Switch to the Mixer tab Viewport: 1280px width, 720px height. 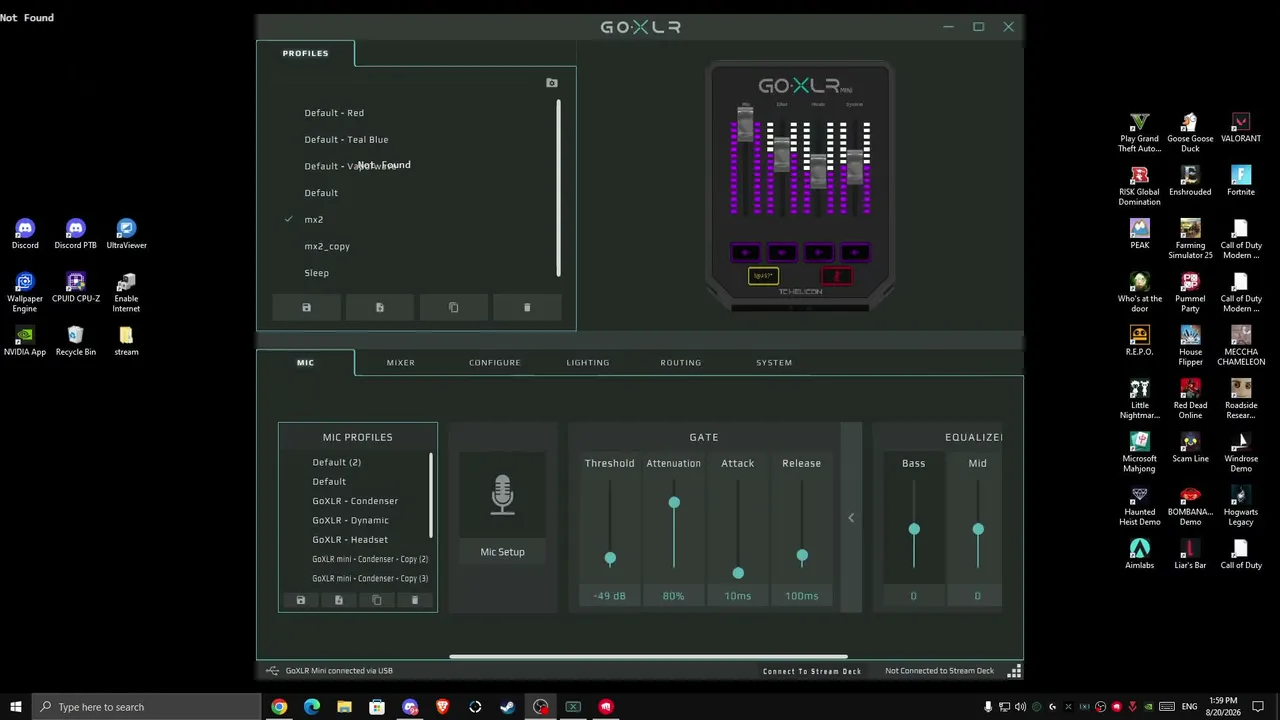[400, 362]
